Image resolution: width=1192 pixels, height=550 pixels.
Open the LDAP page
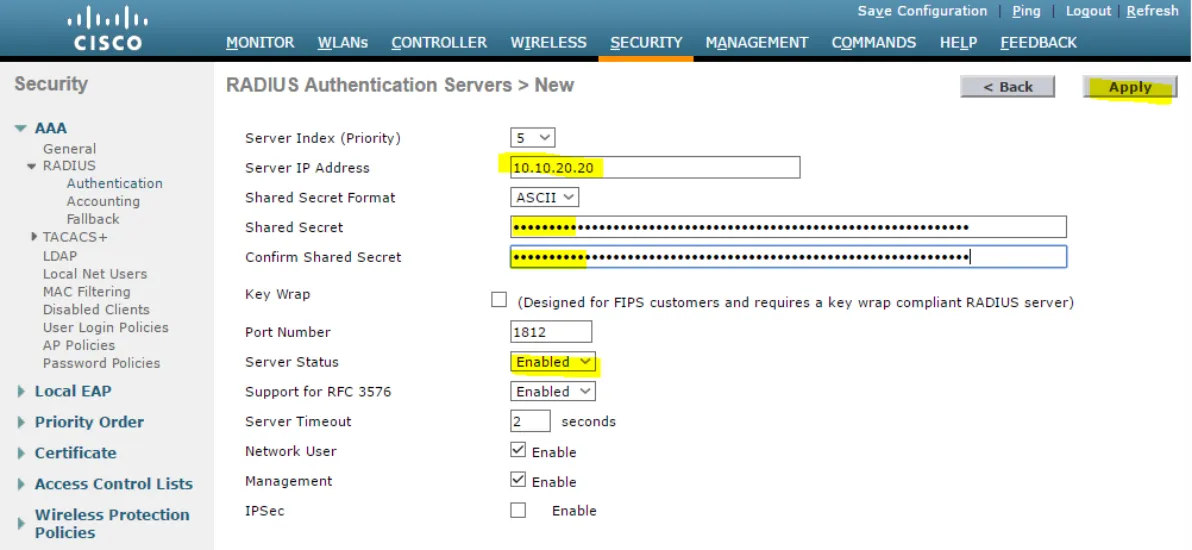(60, 256)
